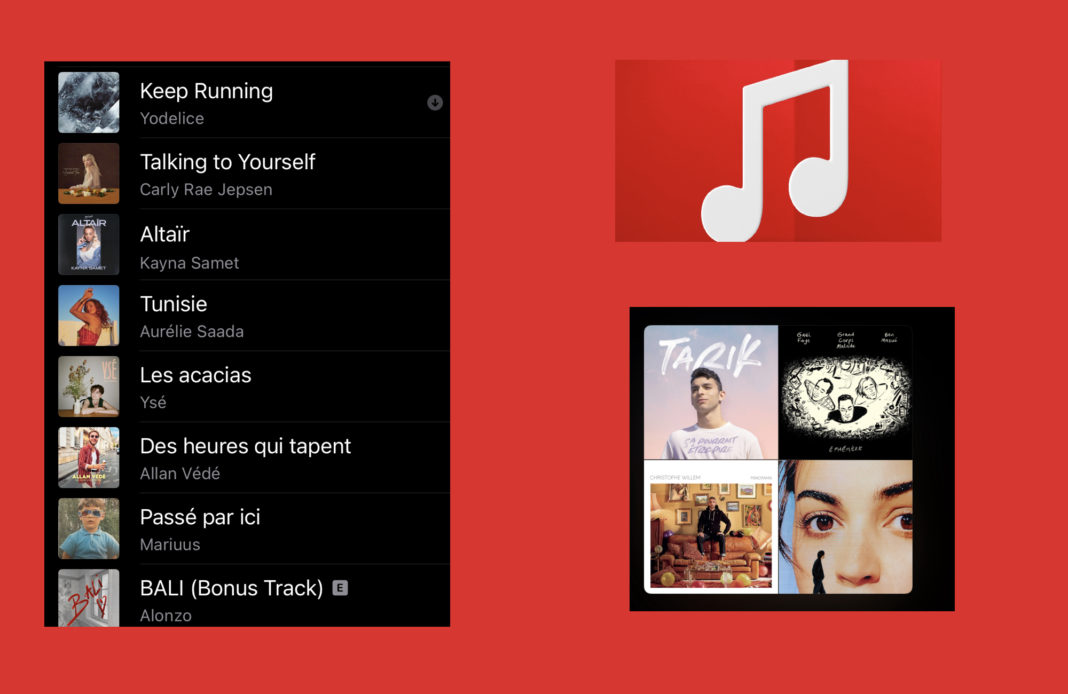Open the Altaïr album cover thumbnail
Viewport: 1068px width, 694px height.
[89, 245]
